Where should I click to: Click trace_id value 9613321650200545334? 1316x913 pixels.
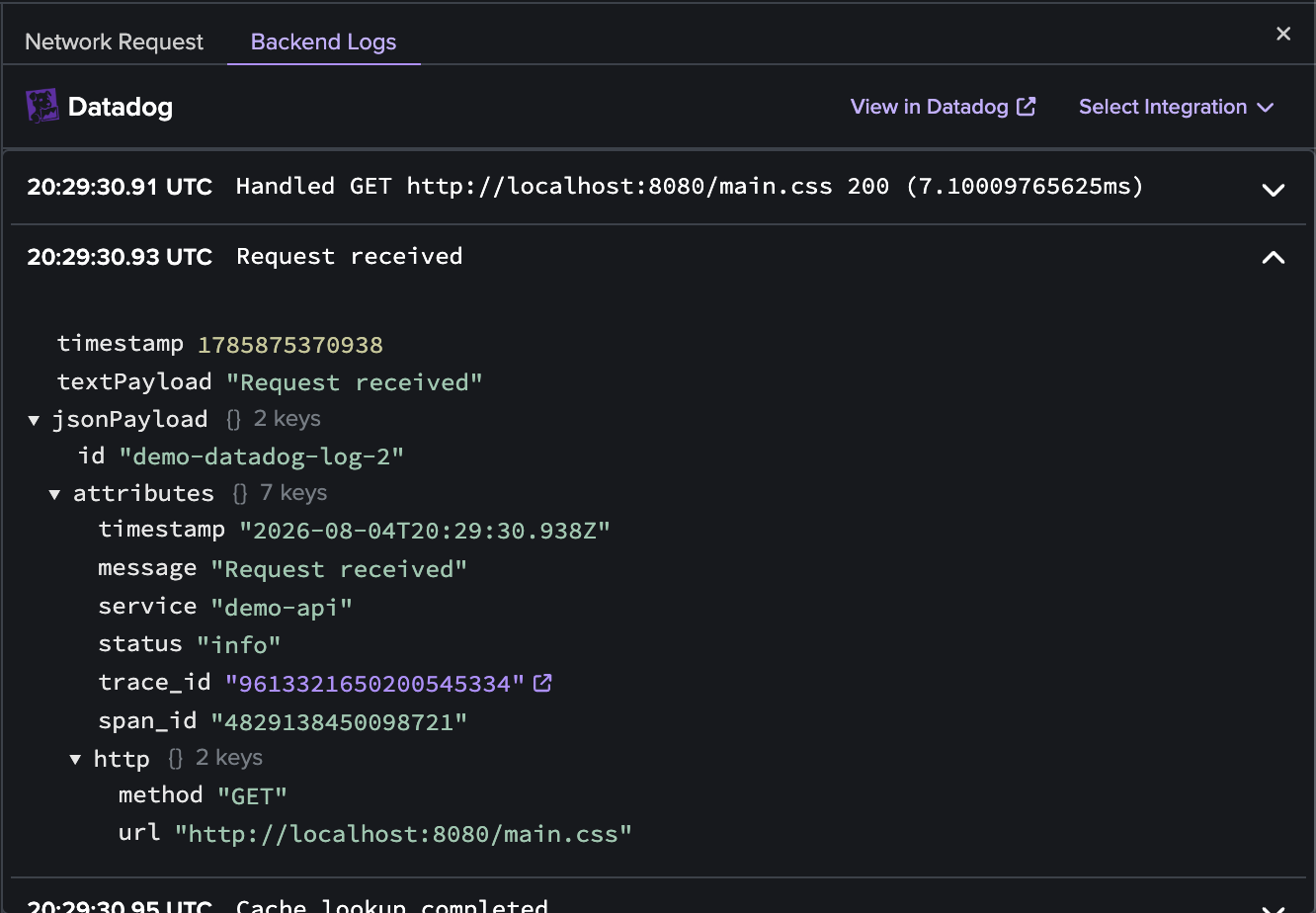point(375,684)
